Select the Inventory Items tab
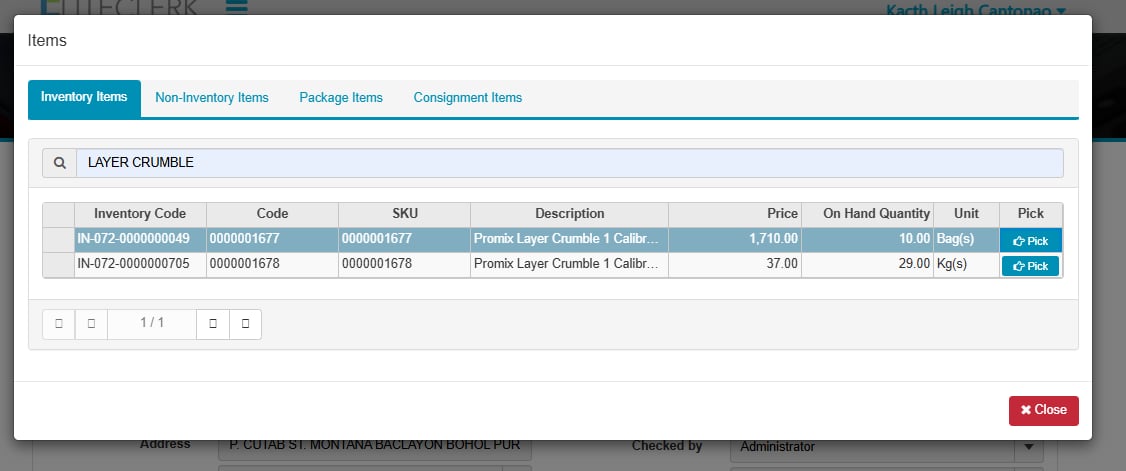The width and height of the screenshot is (1126, 471). pyautogui.click(x=84, y=98)
